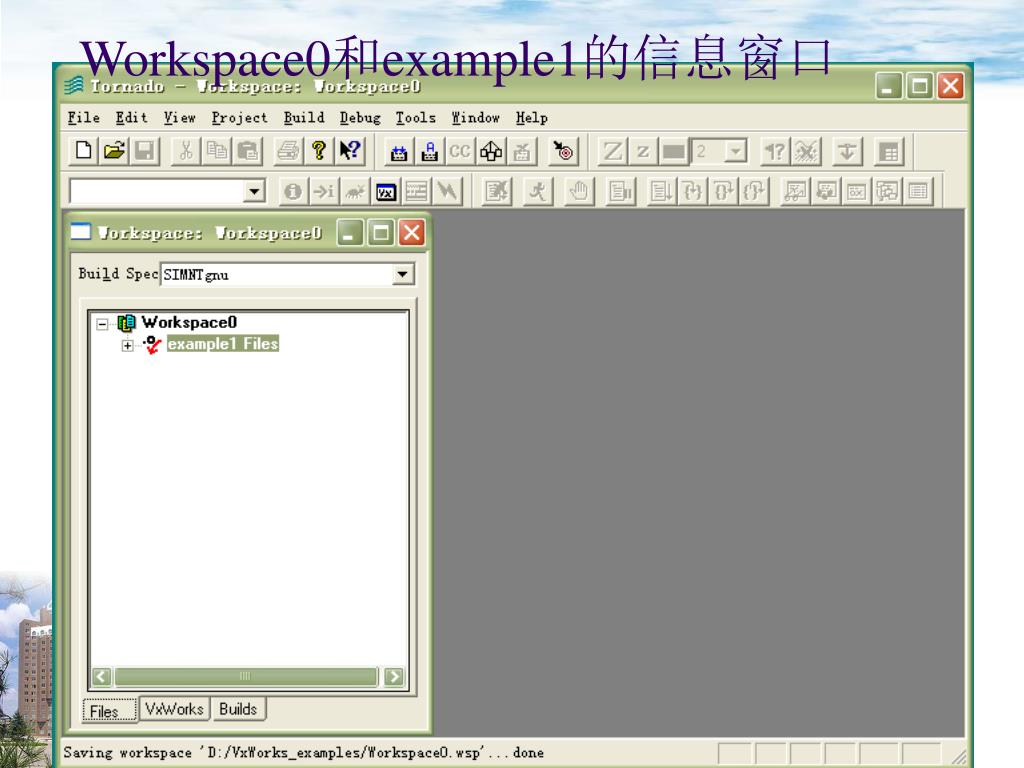Click the Copy icon in toolbar
The height and width of the screenshot is (768, 1024).
click(216, 152)
